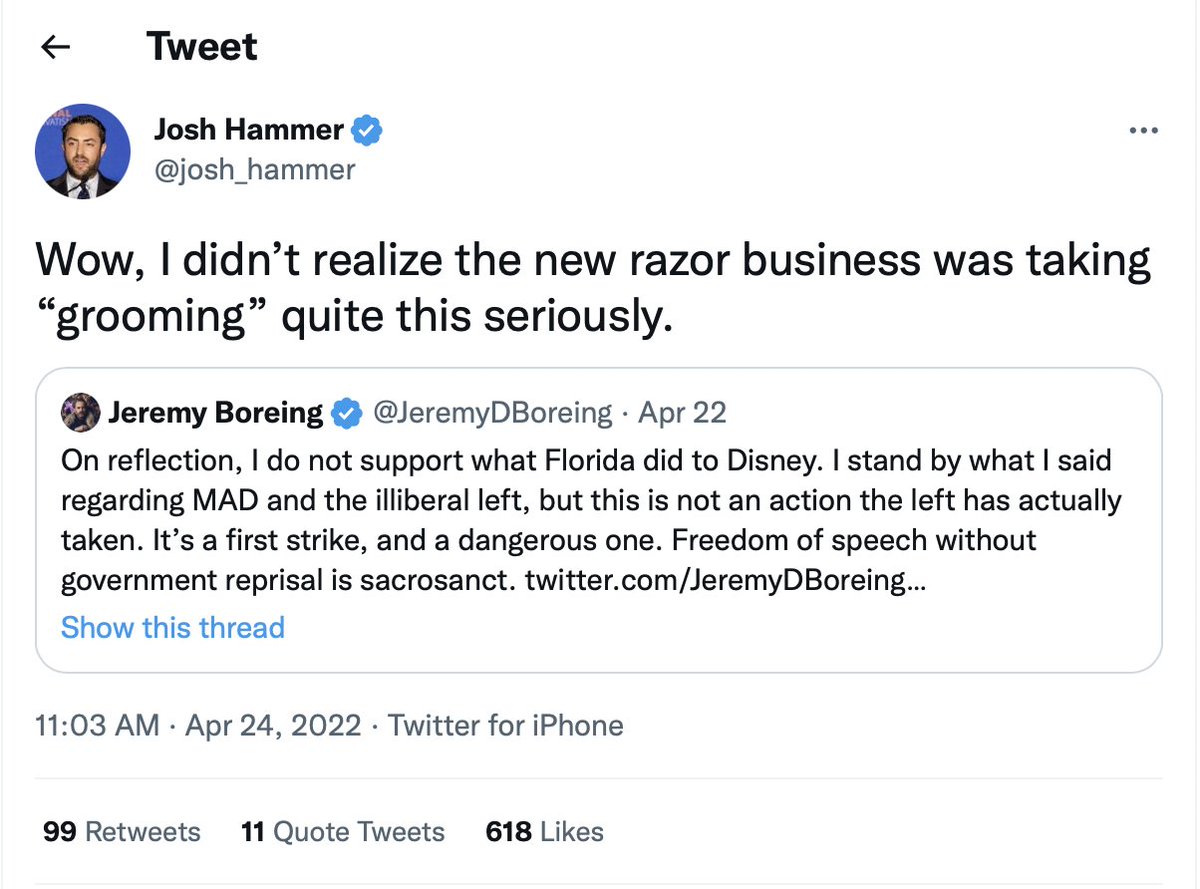View the 99 Retweets list

click(122, 832)
